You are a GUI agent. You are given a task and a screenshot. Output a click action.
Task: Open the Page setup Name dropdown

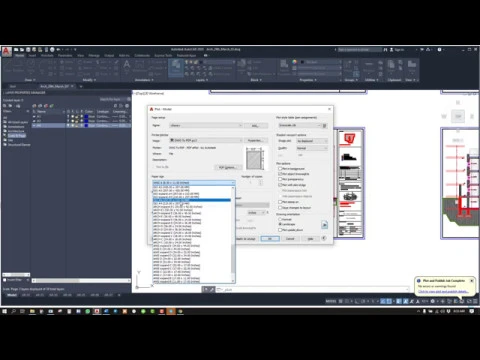point(206,126)
